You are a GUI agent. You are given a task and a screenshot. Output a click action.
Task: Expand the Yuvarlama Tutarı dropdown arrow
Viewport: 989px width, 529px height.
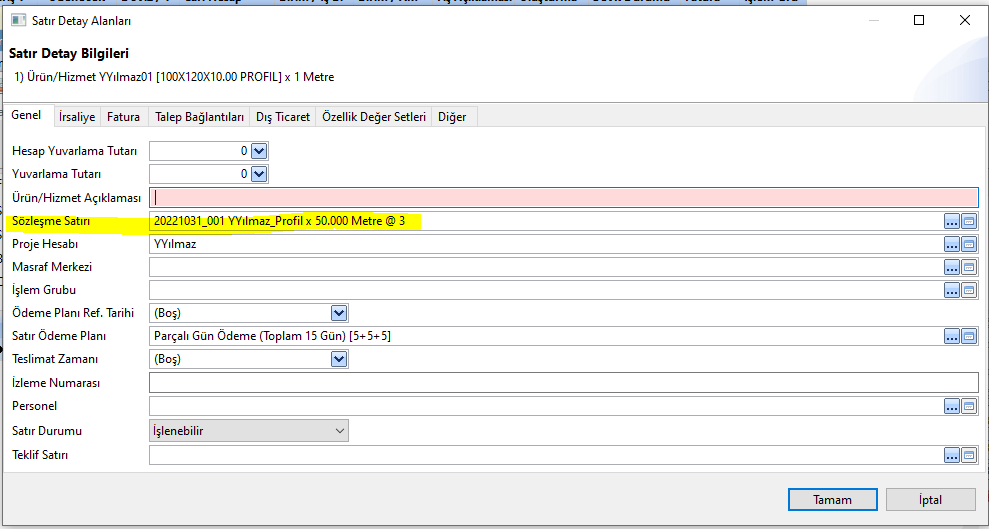(x=259, y=174)
